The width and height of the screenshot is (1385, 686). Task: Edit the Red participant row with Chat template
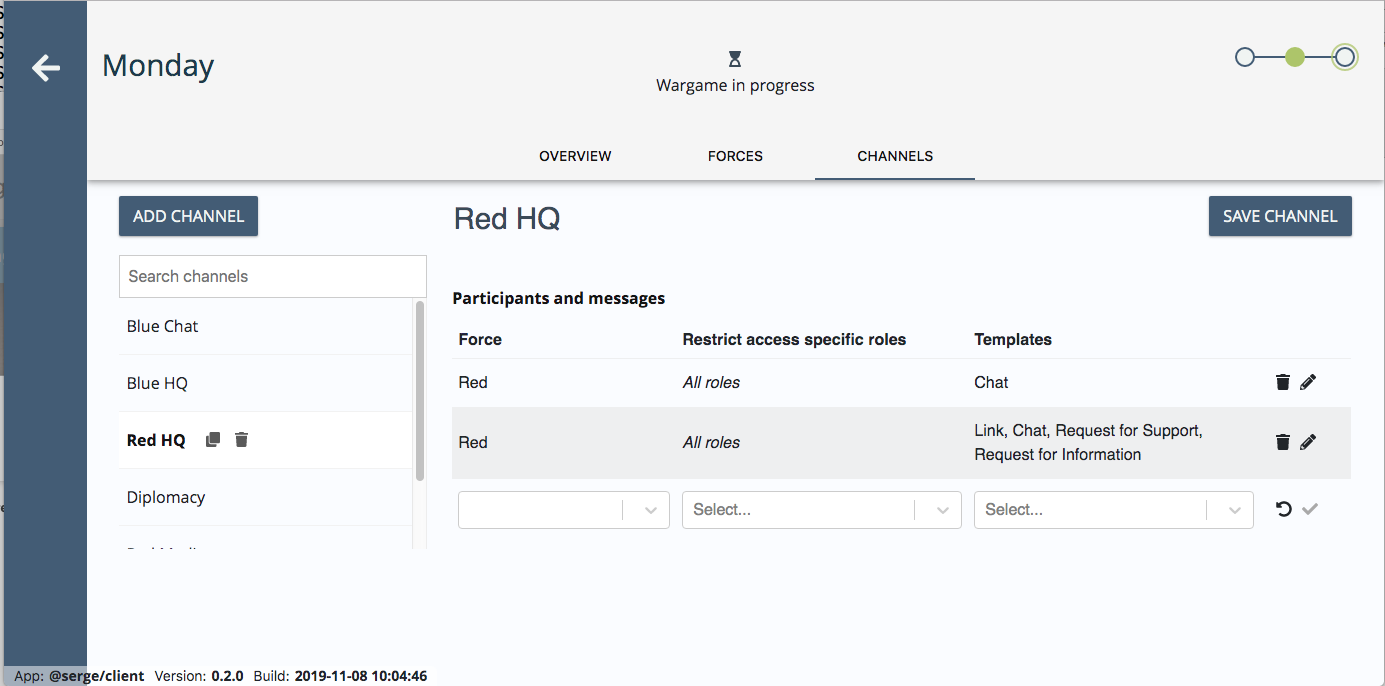1308,382
